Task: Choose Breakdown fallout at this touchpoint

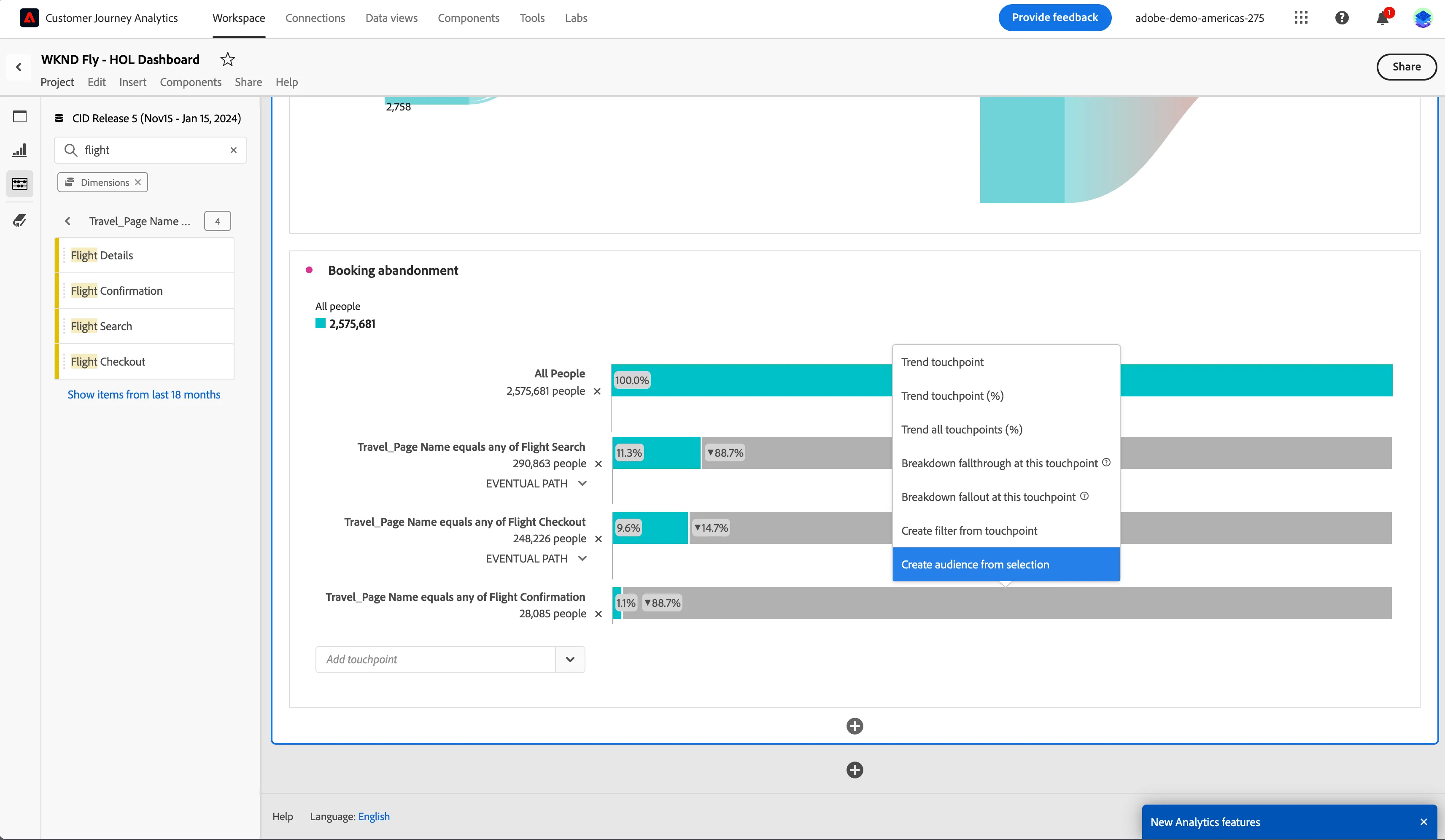Action: pyautogui.click(x=1006, y=497)
